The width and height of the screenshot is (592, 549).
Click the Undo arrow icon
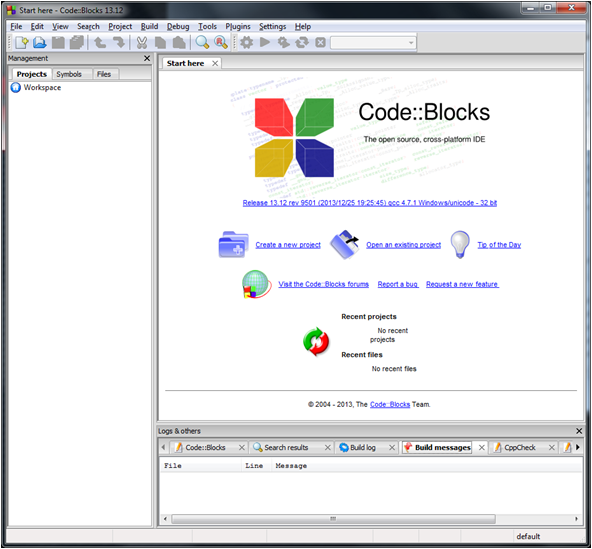100,42
